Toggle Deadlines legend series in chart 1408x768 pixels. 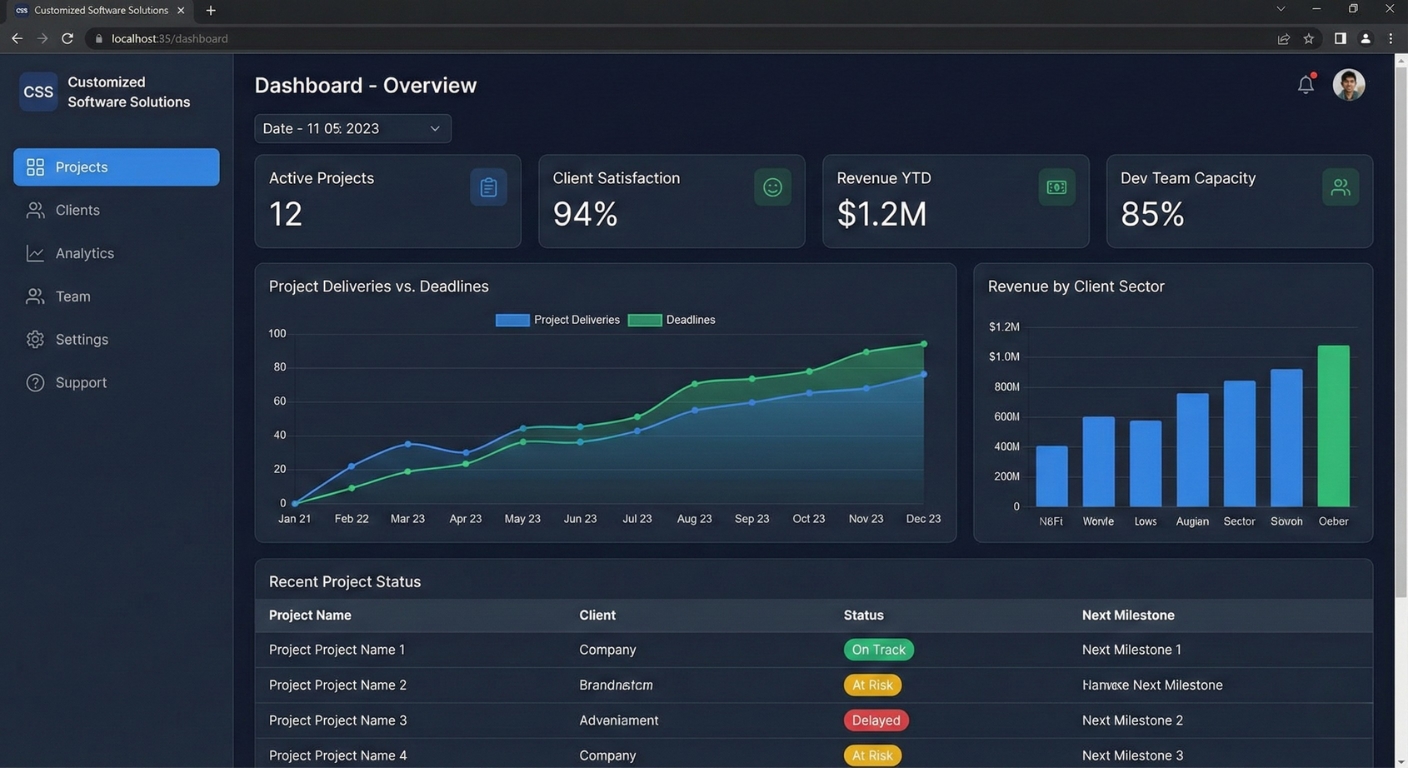pos(672,320)
